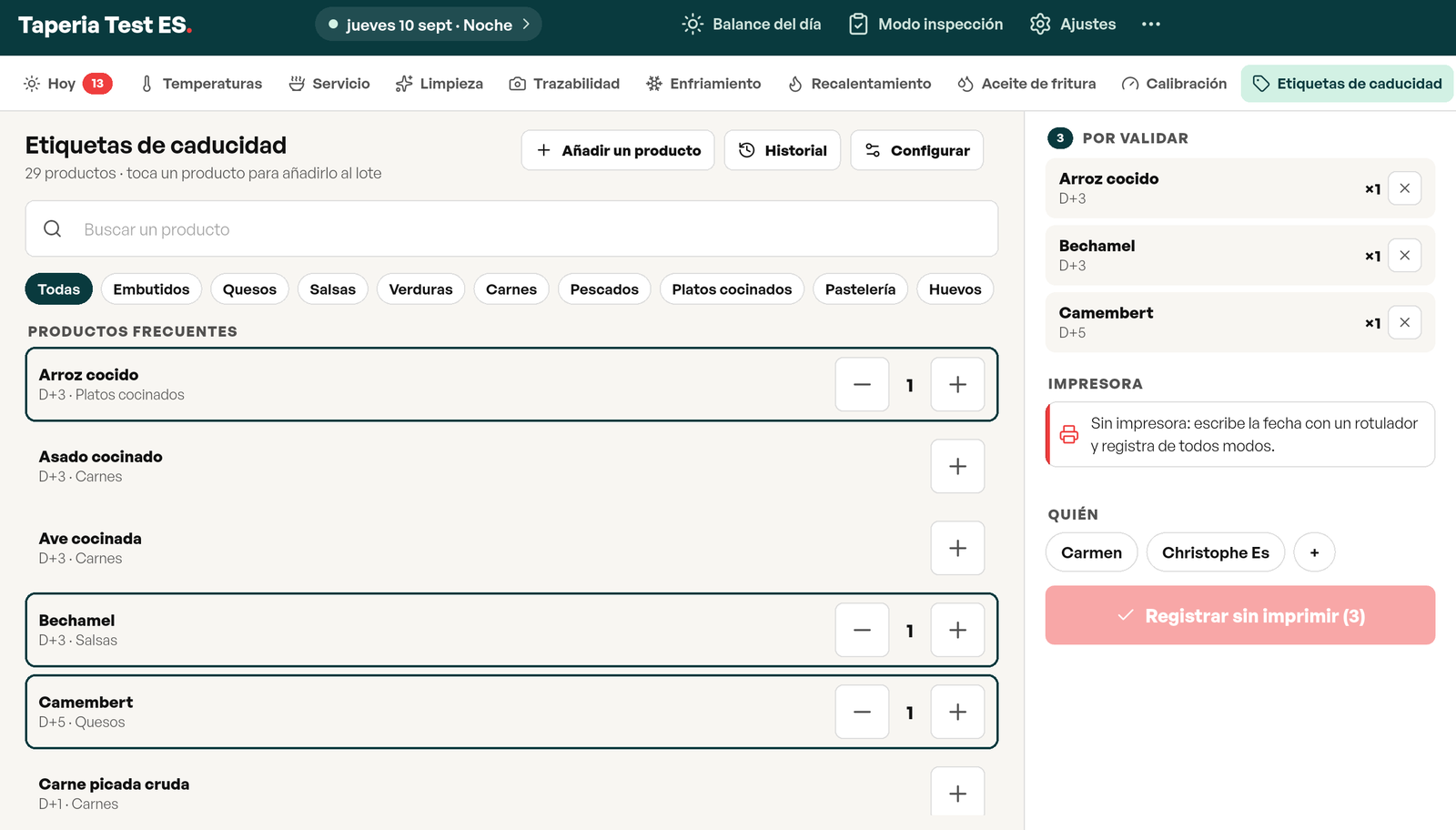Filter products by Quesos
Screen dimensions: 1456x830
pyautogui.click(x=249, y=289)
